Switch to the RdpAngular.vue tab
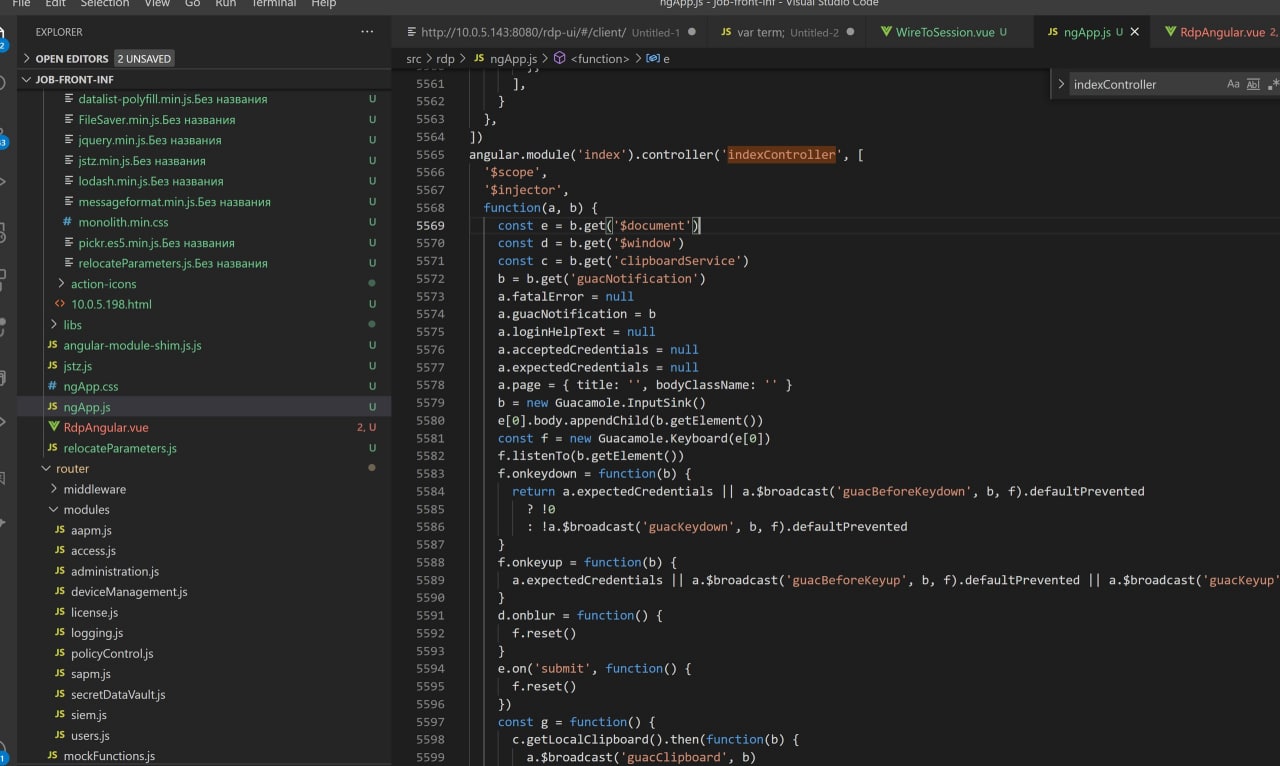 (x=1220, y=32)
